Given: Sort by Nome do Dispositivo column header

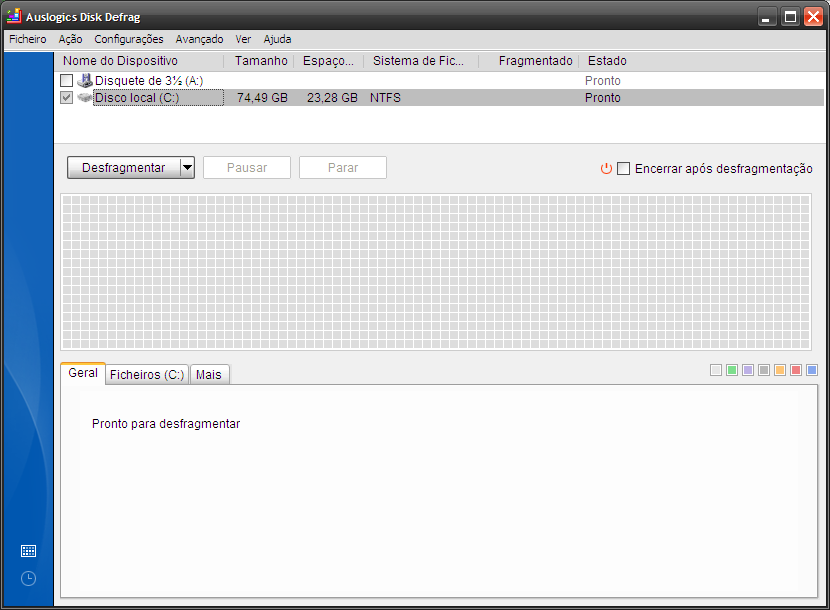Looking at the screenshot, I should (x=139, y=61).
